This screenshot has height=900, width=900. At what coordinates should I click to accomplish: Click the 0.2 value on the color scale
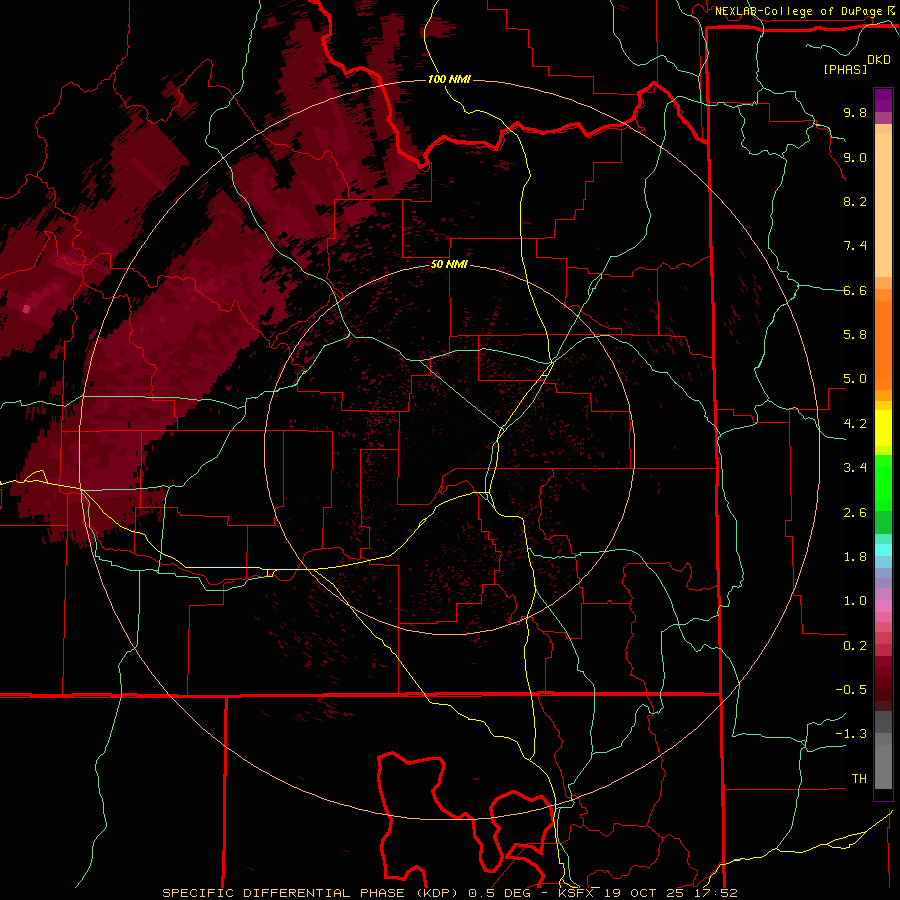[x=855, y=646]
